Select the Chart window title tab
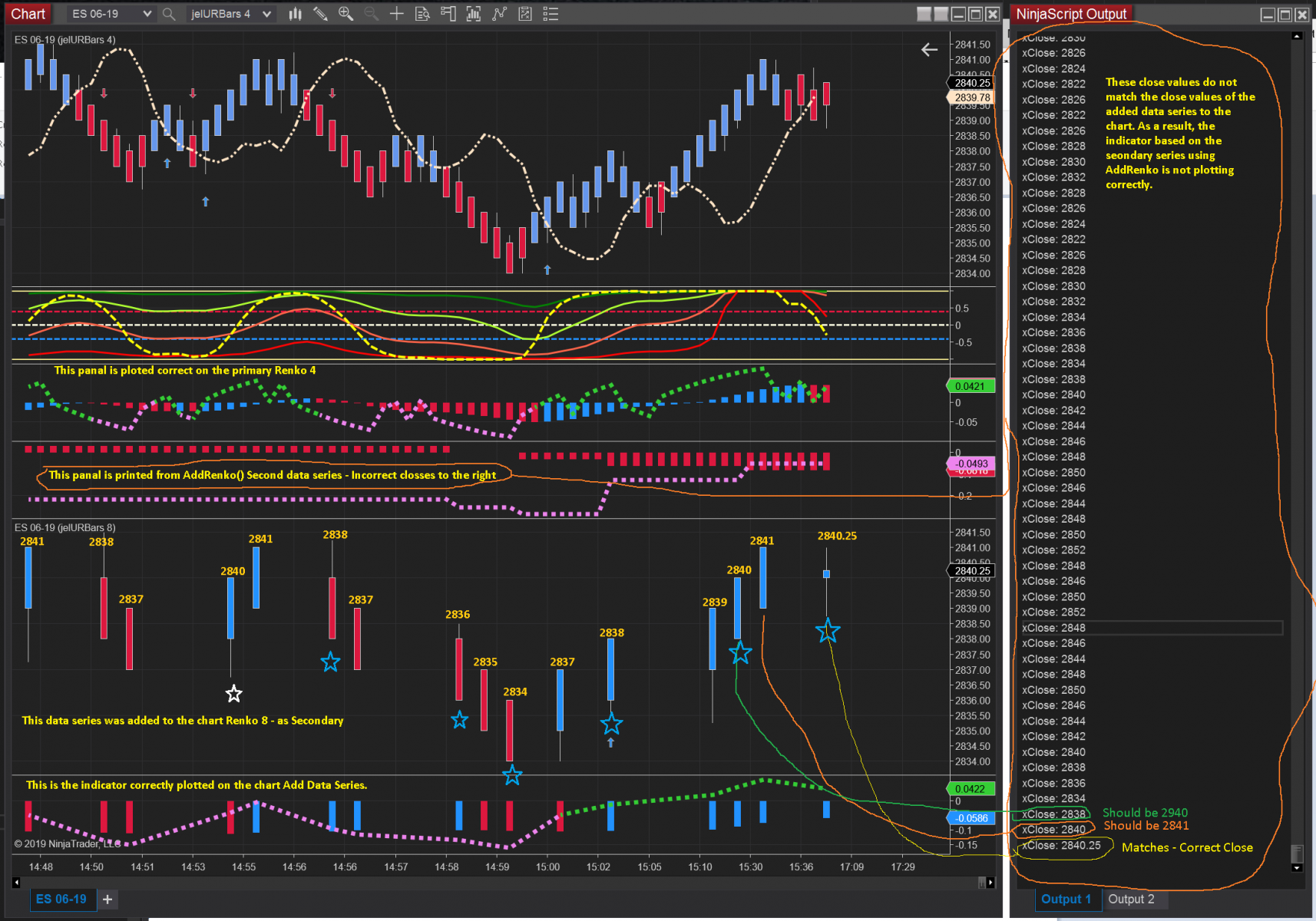This screenshot has height=921, width=1316. [28, 14]
